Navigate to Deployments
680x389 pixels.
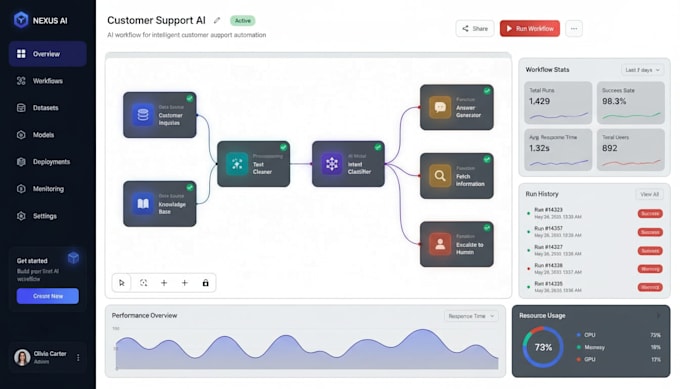(x=47, y=162)
